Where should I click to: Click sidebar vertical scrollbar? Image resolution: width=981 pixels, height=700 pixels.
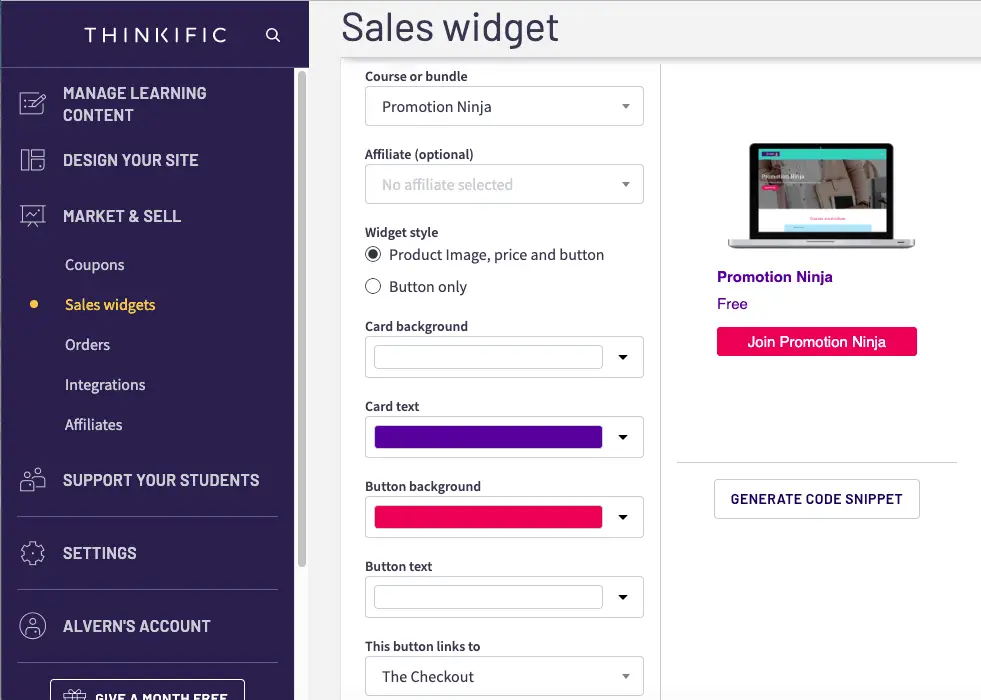click(x=302, y=319)
